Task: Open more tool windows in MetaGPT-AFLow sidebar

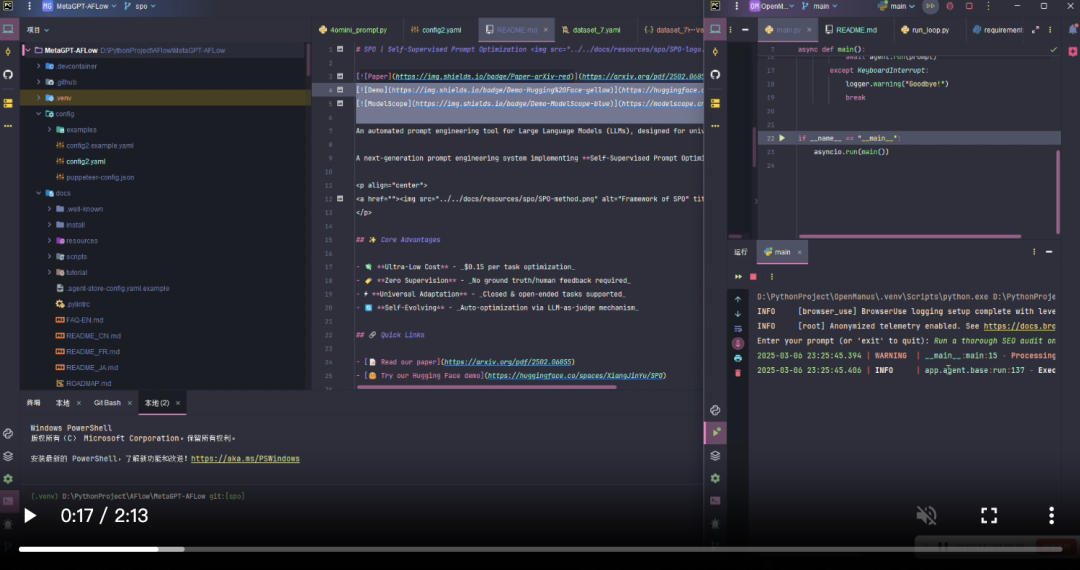Action: tap(8, 126)
